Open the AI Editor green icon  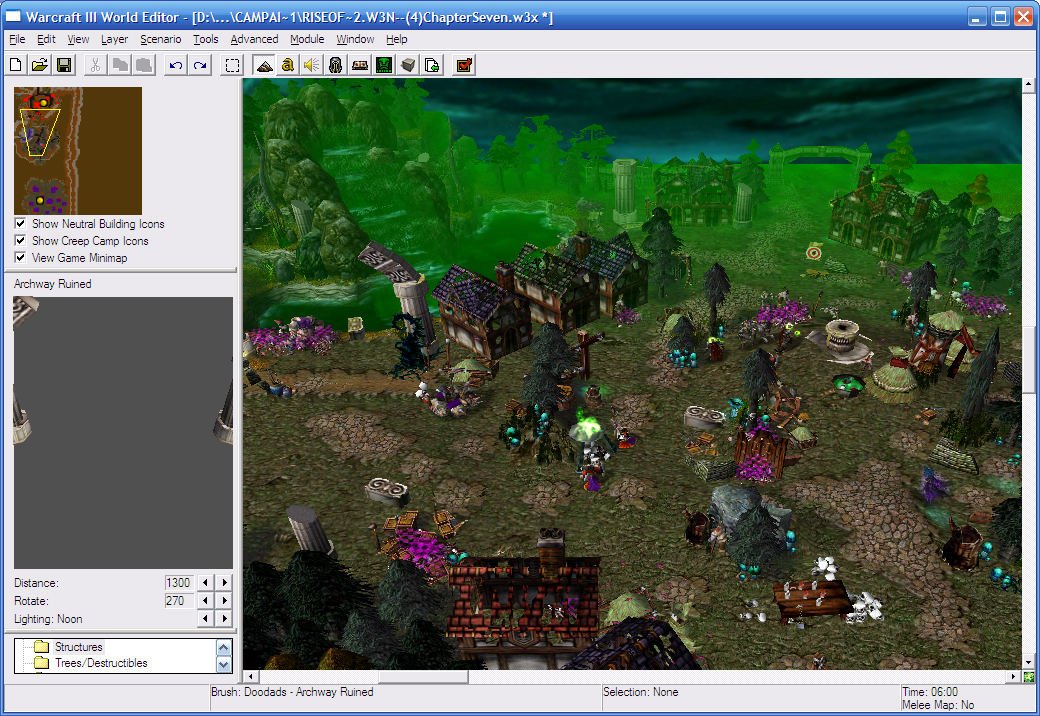384,65
